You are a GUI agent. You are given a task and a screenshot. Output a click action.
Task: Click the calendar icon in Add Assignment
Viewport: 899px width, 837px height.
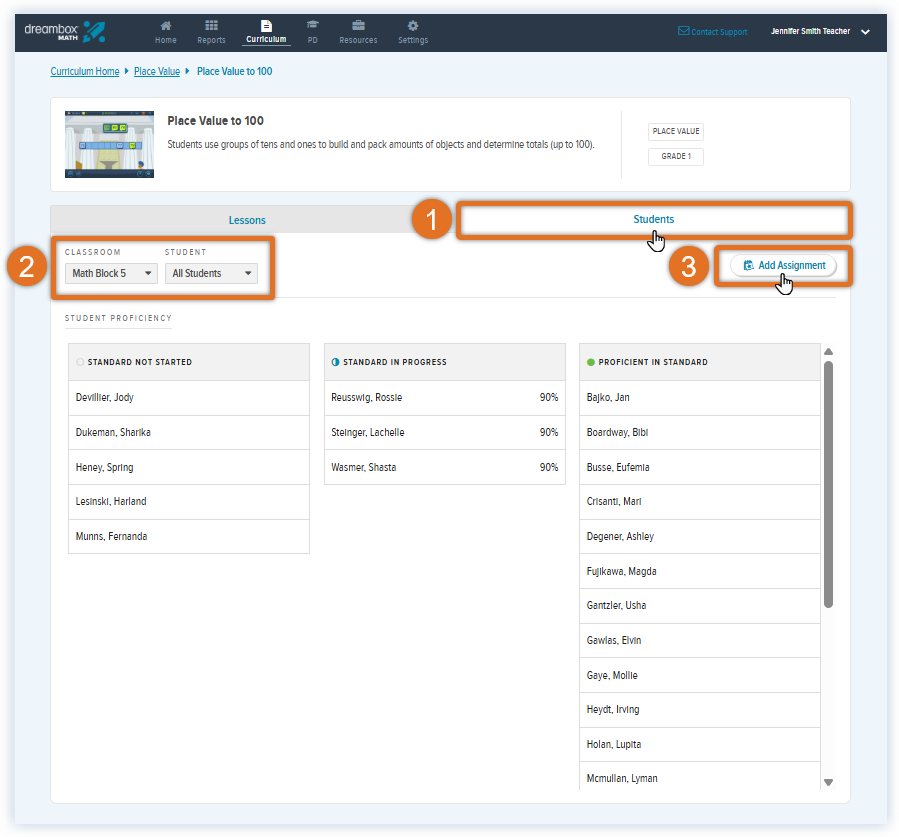[748, 265]
